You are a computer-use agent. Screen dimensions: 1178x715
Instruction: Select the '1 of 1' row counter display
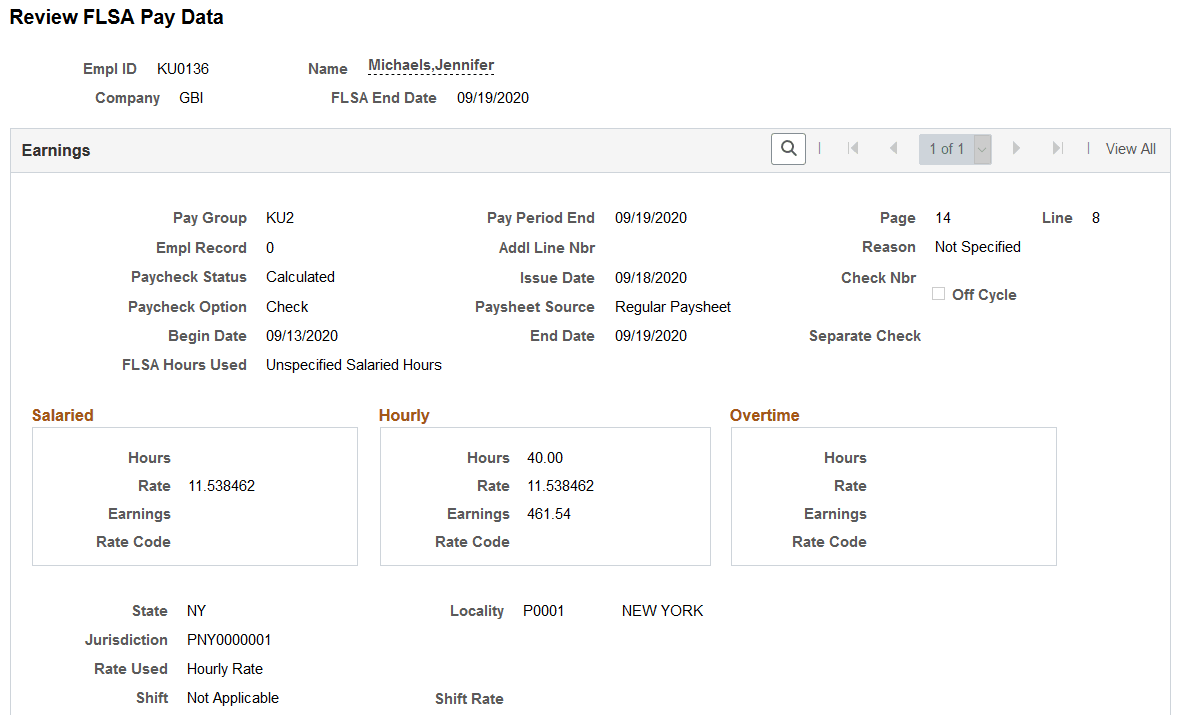946,148
